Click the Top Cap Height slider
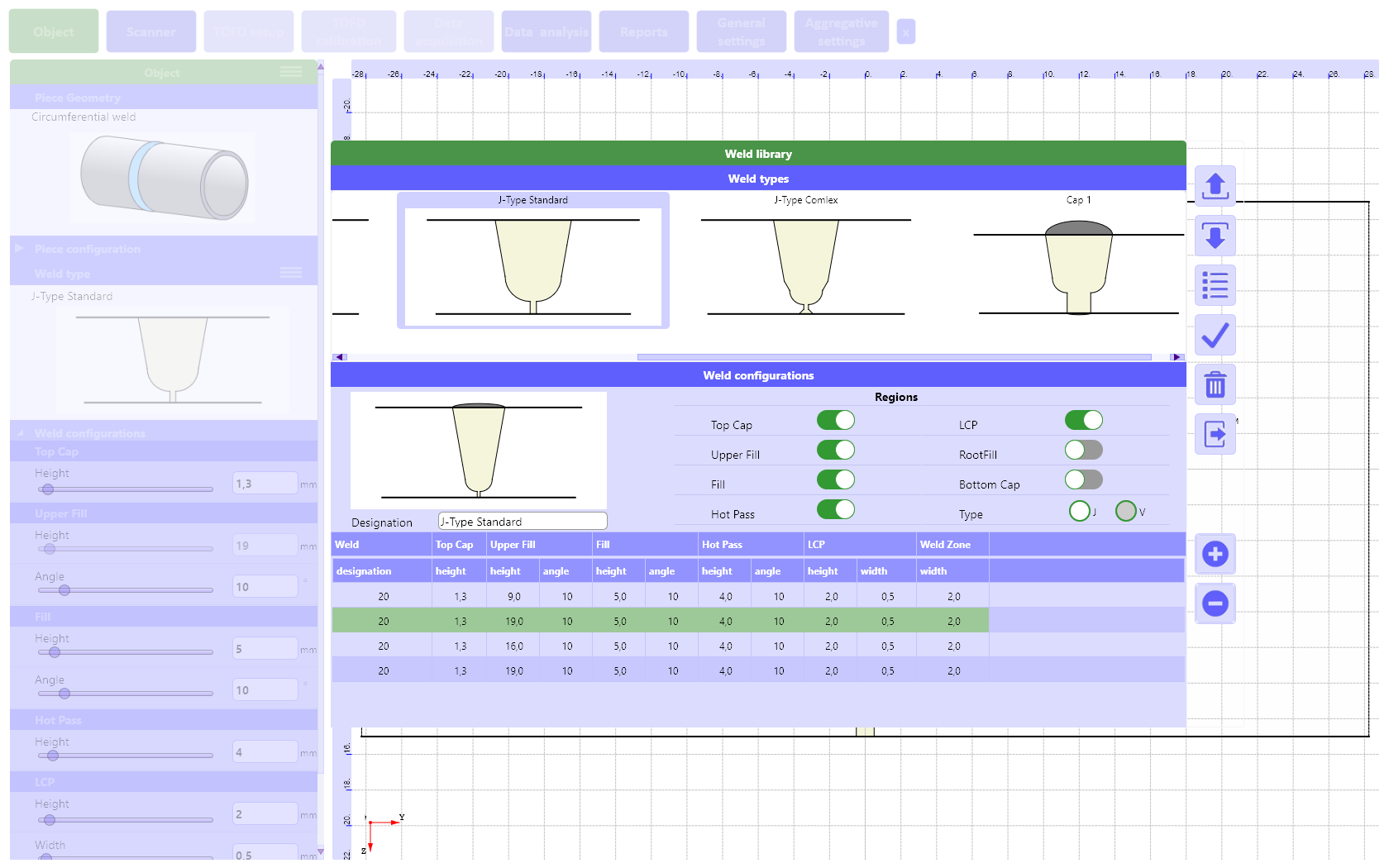The height and width of the screenshot is (868, 1389). tap(126, 489)
